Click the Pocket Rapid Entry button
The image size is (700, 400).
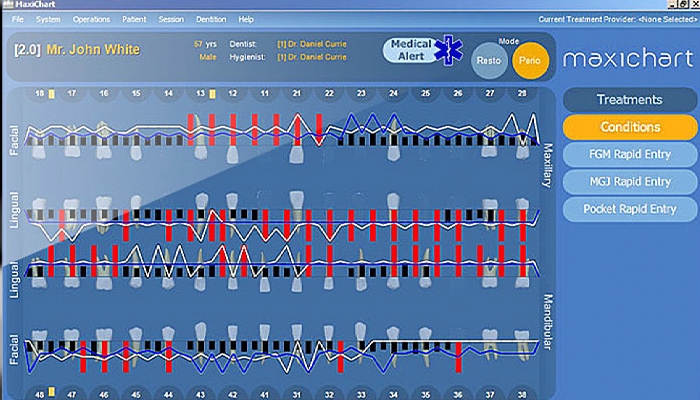629,209
